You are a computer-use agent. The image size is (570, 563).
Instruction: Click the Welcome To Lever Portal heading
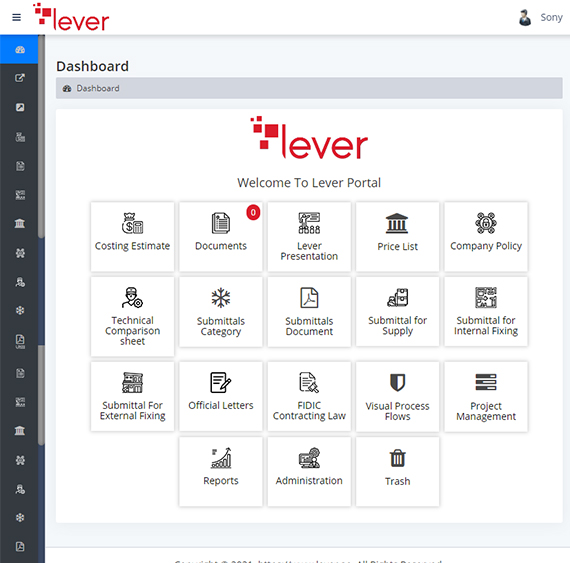[309, 182]
